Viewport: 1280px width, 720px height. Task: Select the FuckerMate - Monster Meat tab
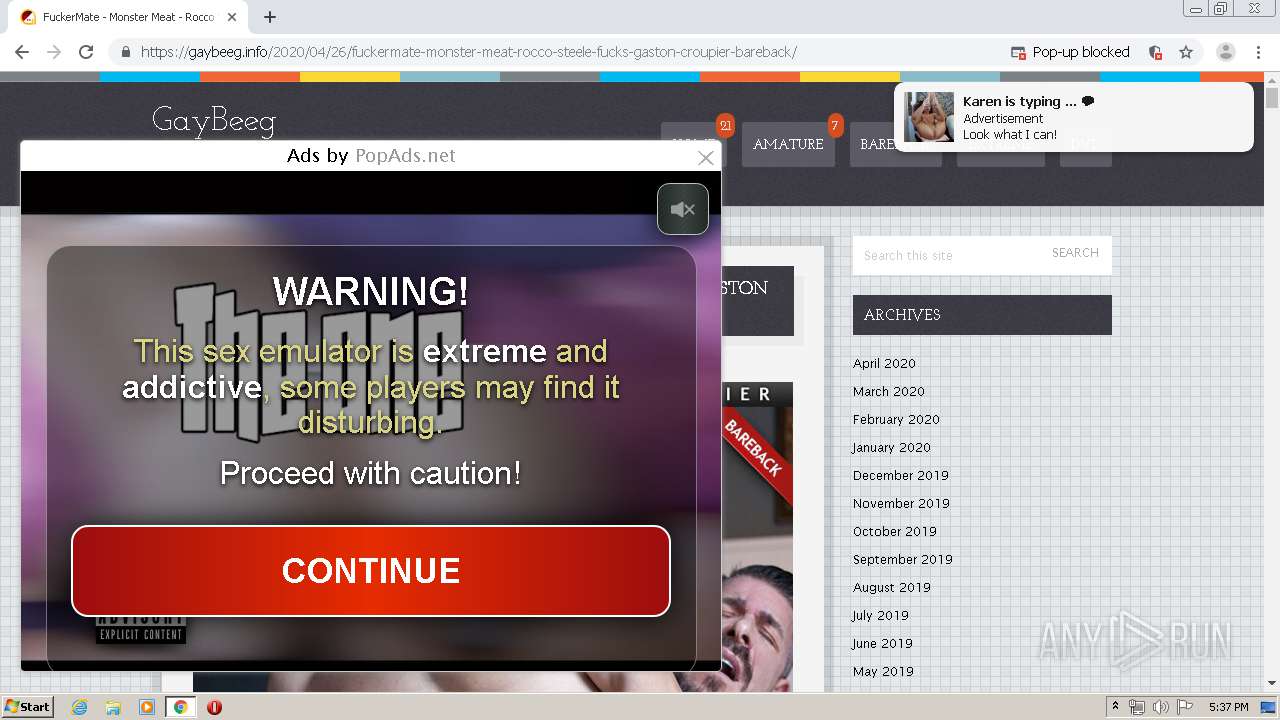[x=128, y=17]
